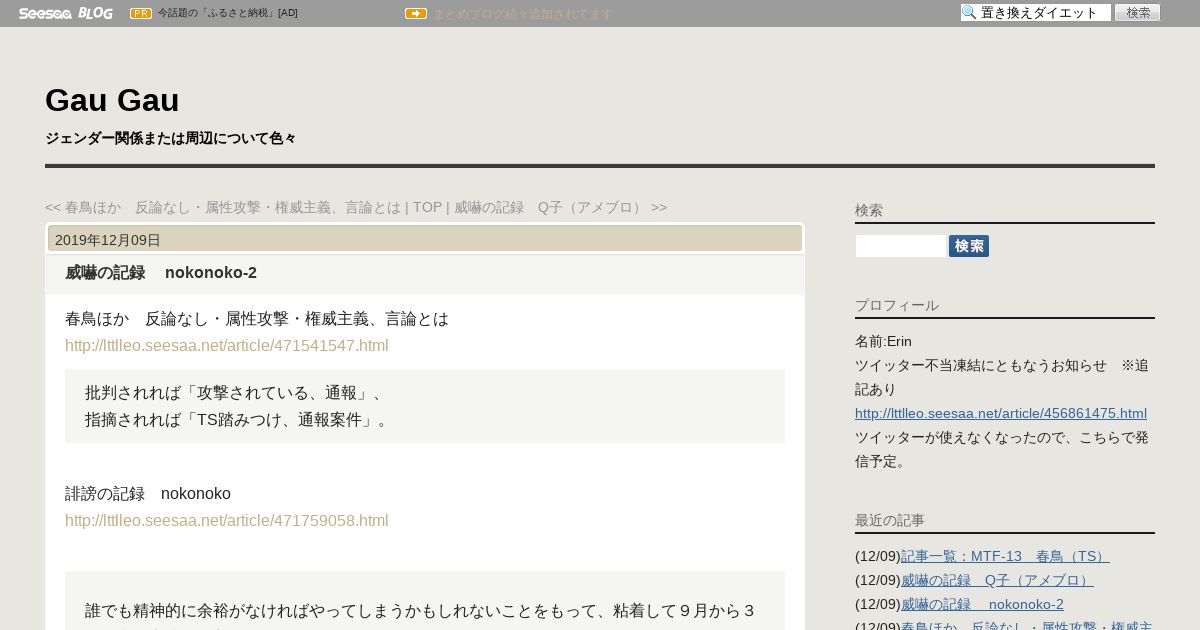Open the Gau Gau blog title
1200x630 pixels.
(x=112, y=100)
